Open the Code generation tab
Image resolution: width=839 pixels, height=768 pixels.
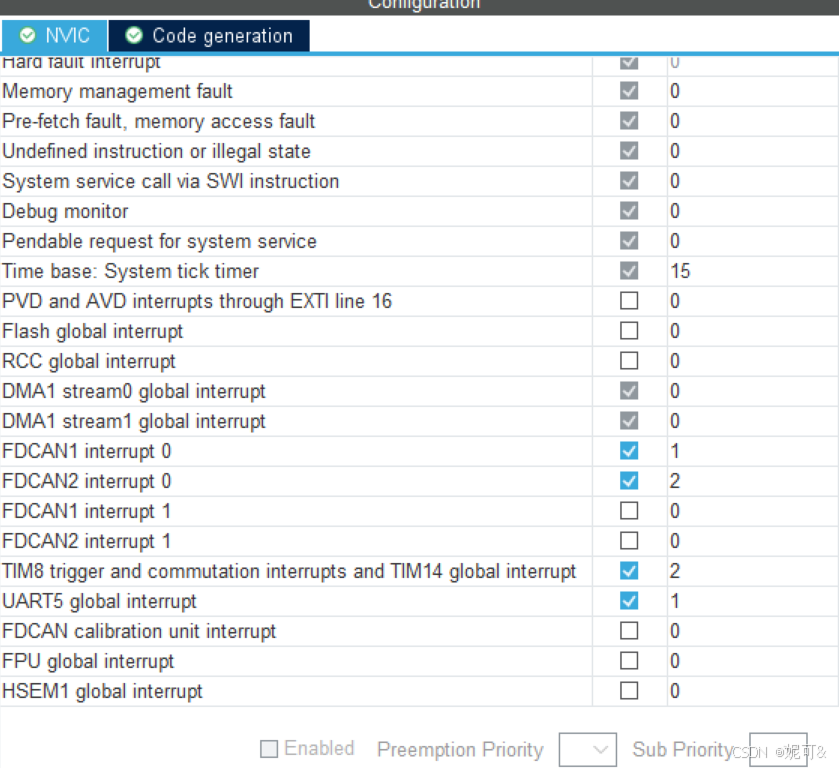[x=210, y=36]
